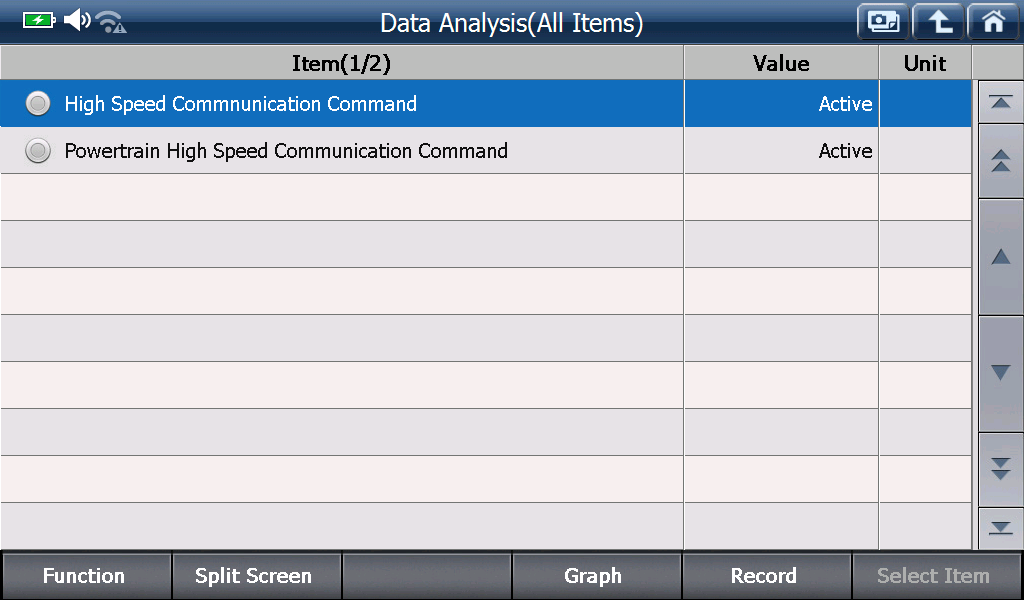Screen dimensions: 1024x600
Task: Jump to the bottom of the list arrow
Action: [x=1000, y=528]
